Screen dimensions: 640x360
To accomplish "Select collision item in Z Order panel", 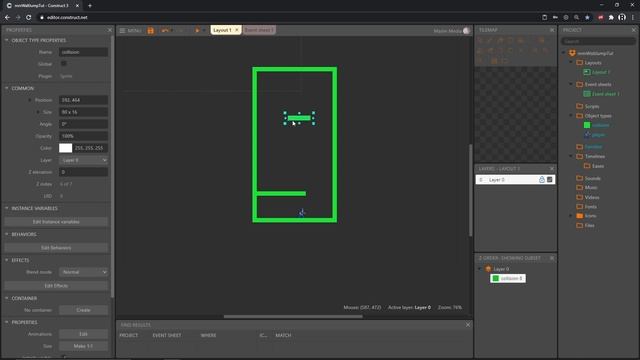I will click(x=508, y=278).
